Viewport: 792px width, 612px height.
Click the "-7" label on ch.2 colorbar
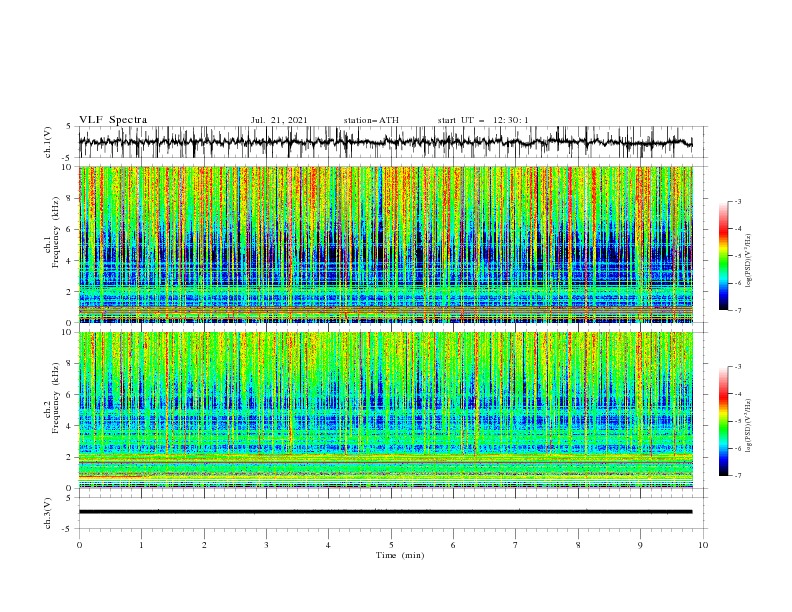(738, 476)
